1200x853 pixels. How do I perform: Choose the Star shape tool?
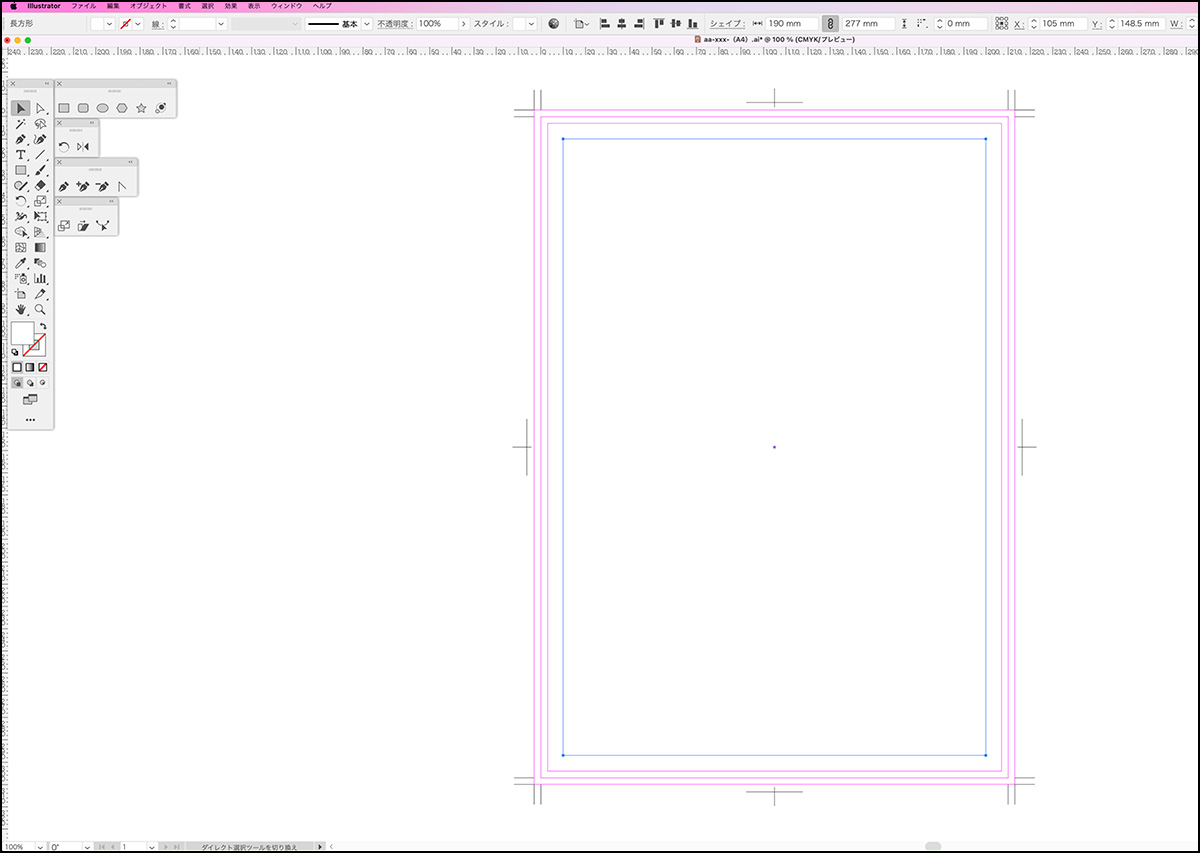click(141, 108)
